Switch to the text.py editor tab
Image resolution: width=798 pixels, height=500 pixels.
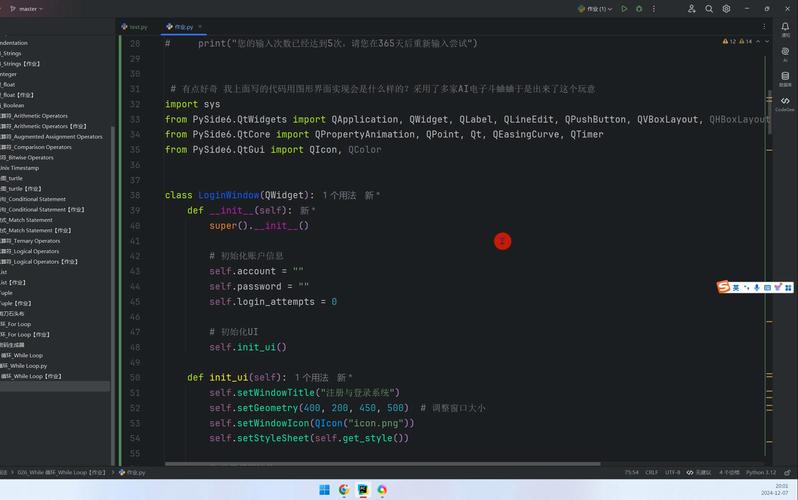click(x=134, y=27)
